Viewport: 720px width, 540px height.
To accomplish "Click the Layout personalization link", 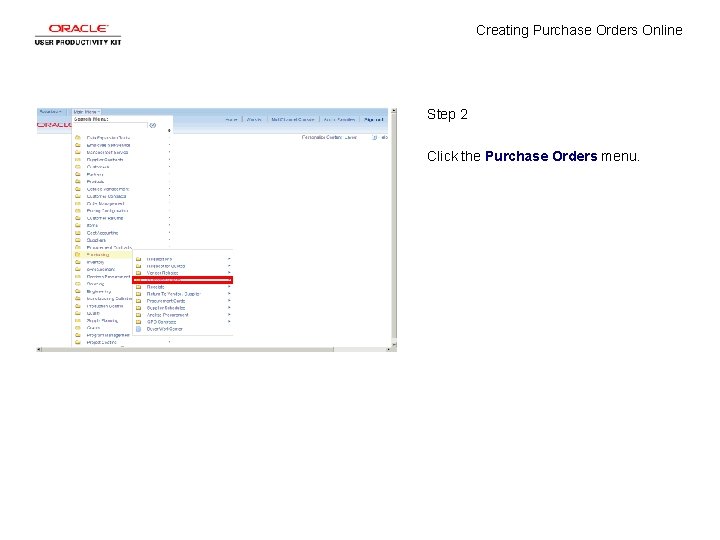I will coord(351,137).
